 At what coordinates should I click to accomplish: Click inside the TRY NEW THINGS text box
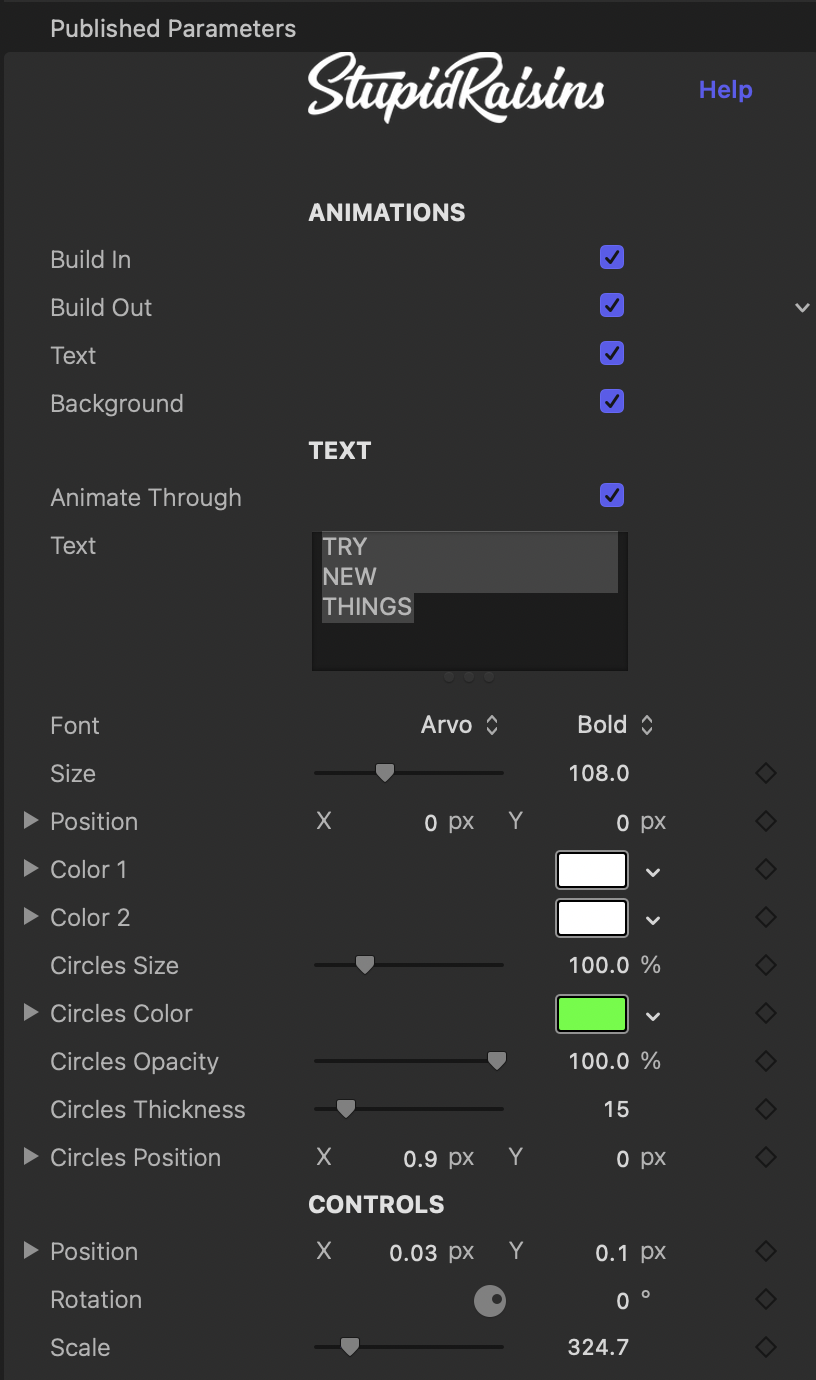(x=470, y=600)
